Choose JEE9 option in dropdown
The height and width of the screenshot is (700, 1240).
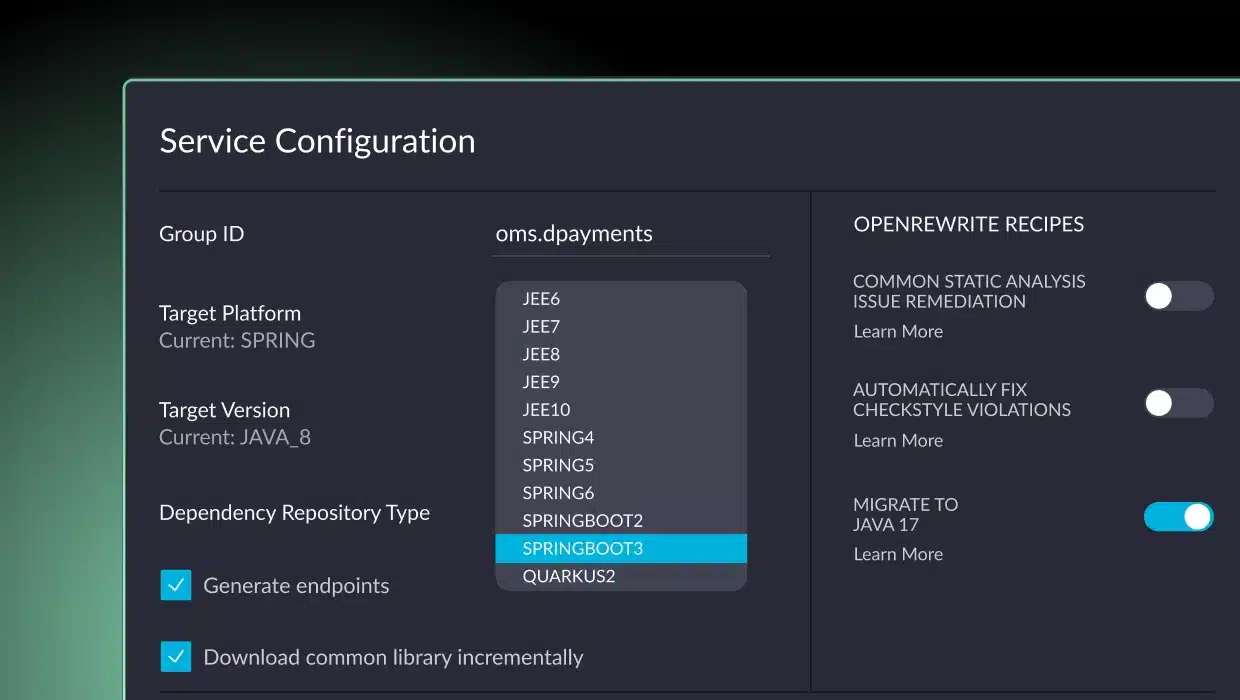tap(621, 381)
